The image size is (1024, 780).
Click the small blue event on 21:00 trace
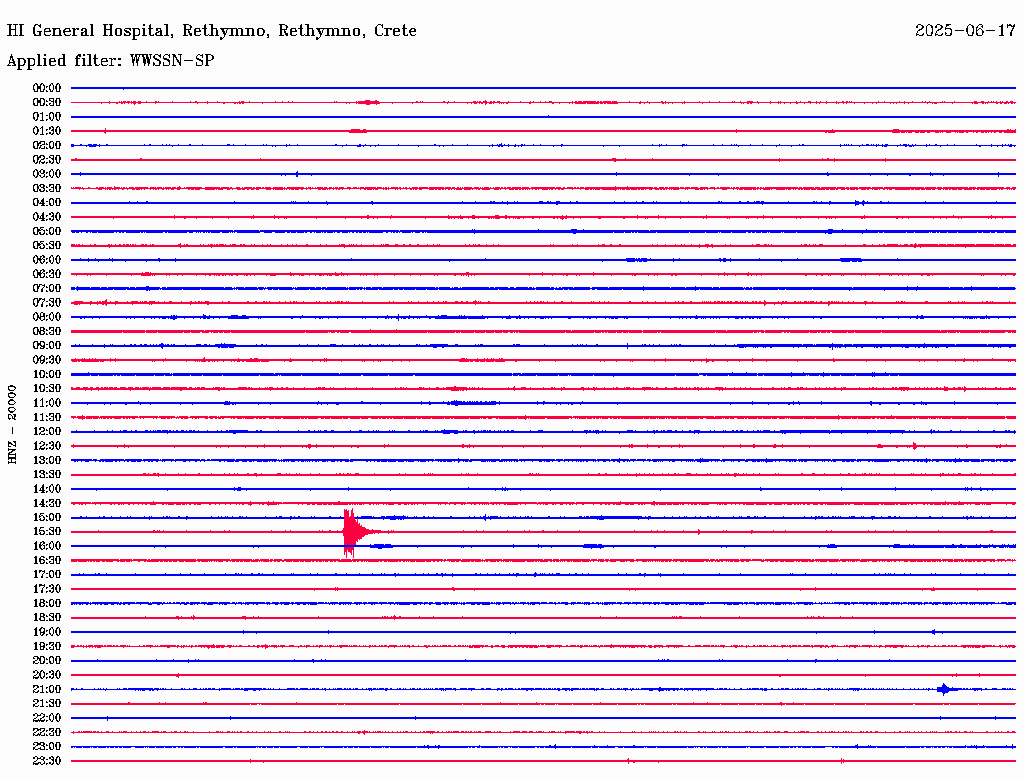[x=944, y=689]
